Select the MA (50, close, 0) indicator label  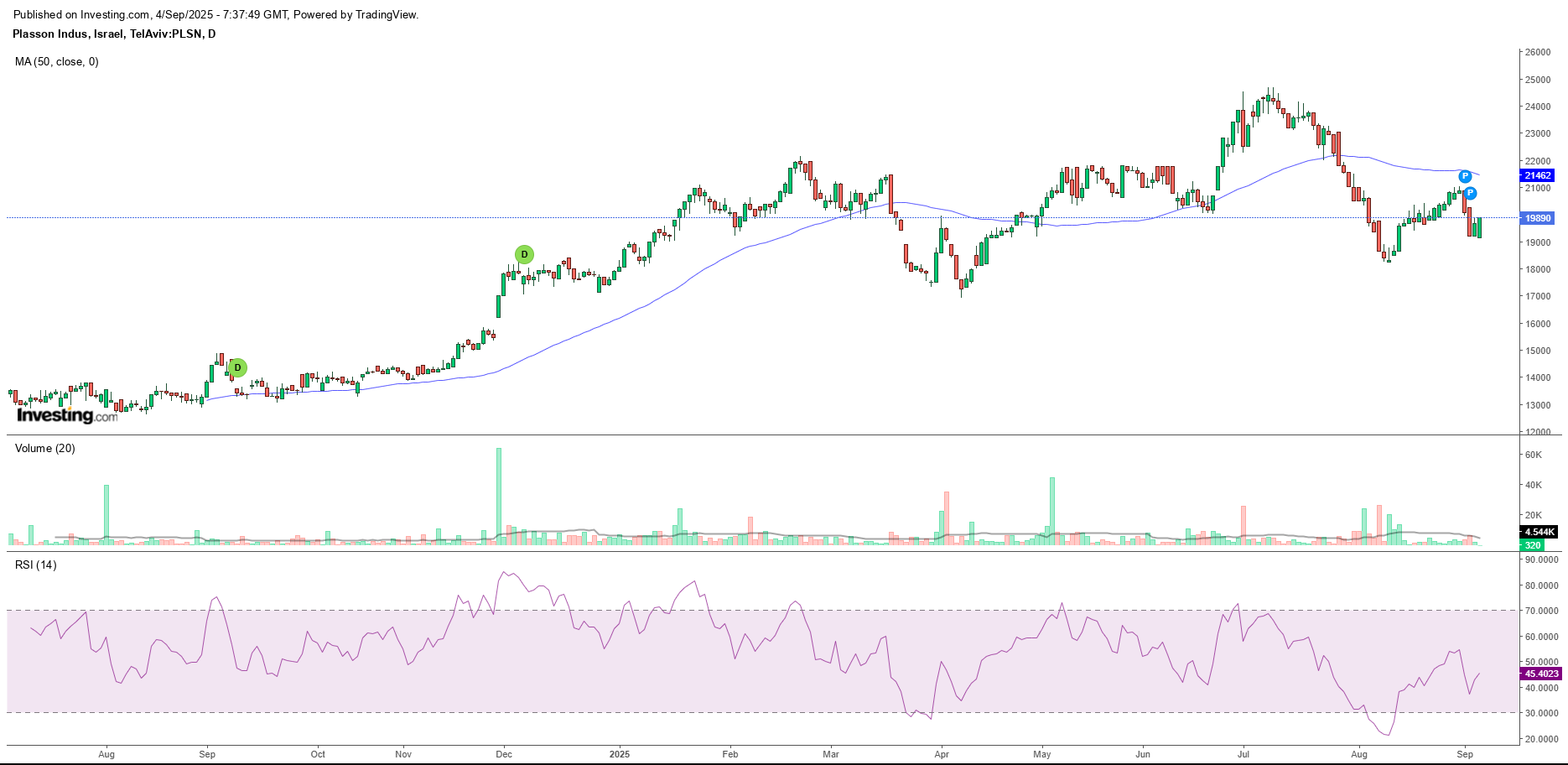57,61
